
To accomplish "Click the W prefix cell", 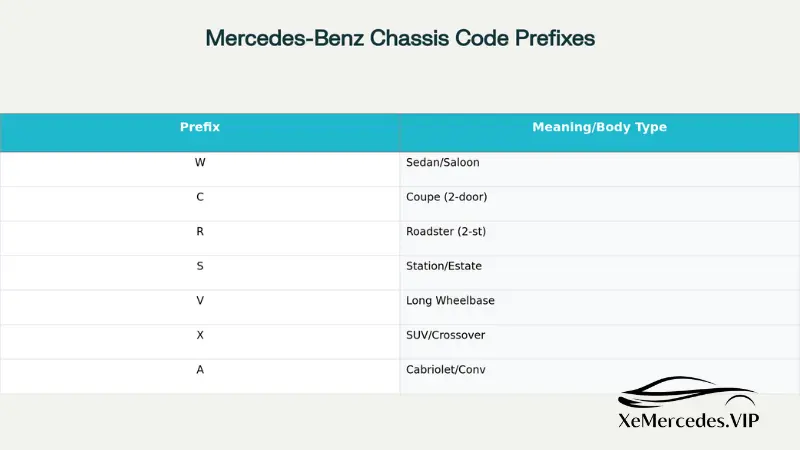I will pyautogui.click(x=200, y=162).
